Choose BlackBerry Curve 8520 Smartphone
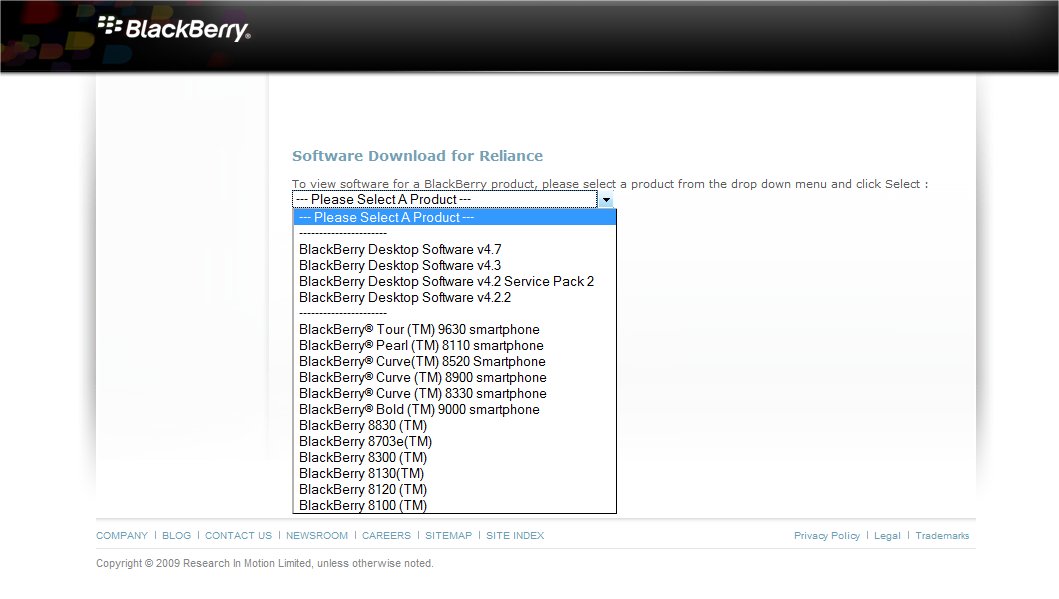 pos(455,361)
